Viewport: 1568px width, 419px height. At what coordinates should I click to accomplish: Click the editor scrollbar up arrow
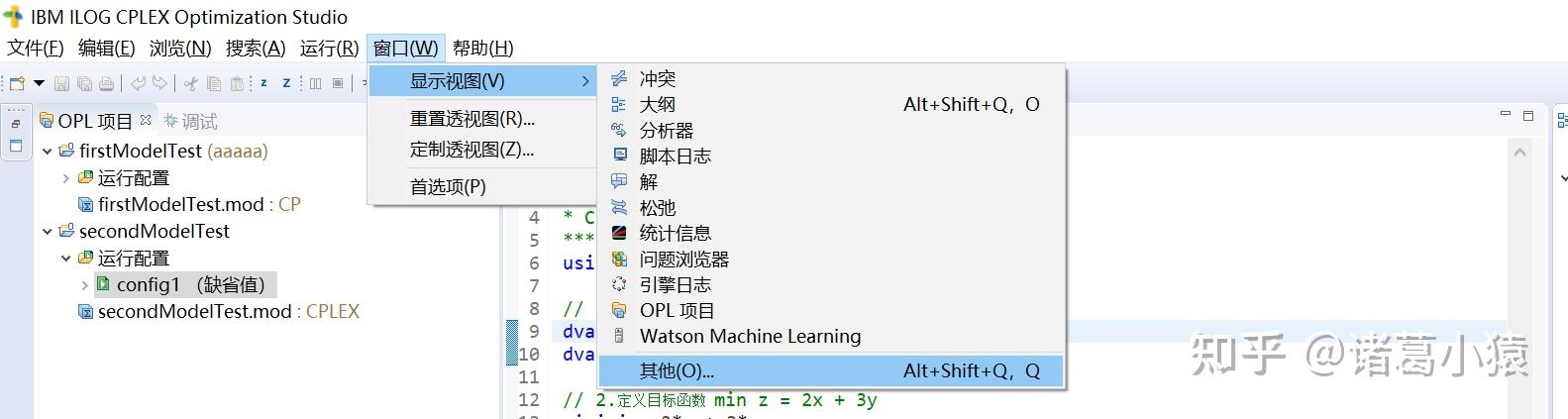tap(1519, 153)
